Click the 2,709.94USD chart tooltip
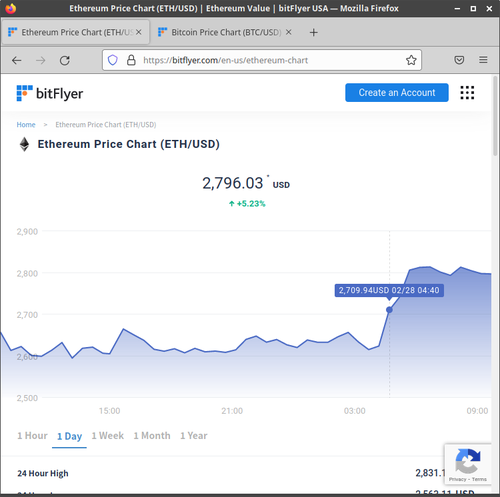Image resolution: width=500 pixels, height=497 pixels. point(389,290)
